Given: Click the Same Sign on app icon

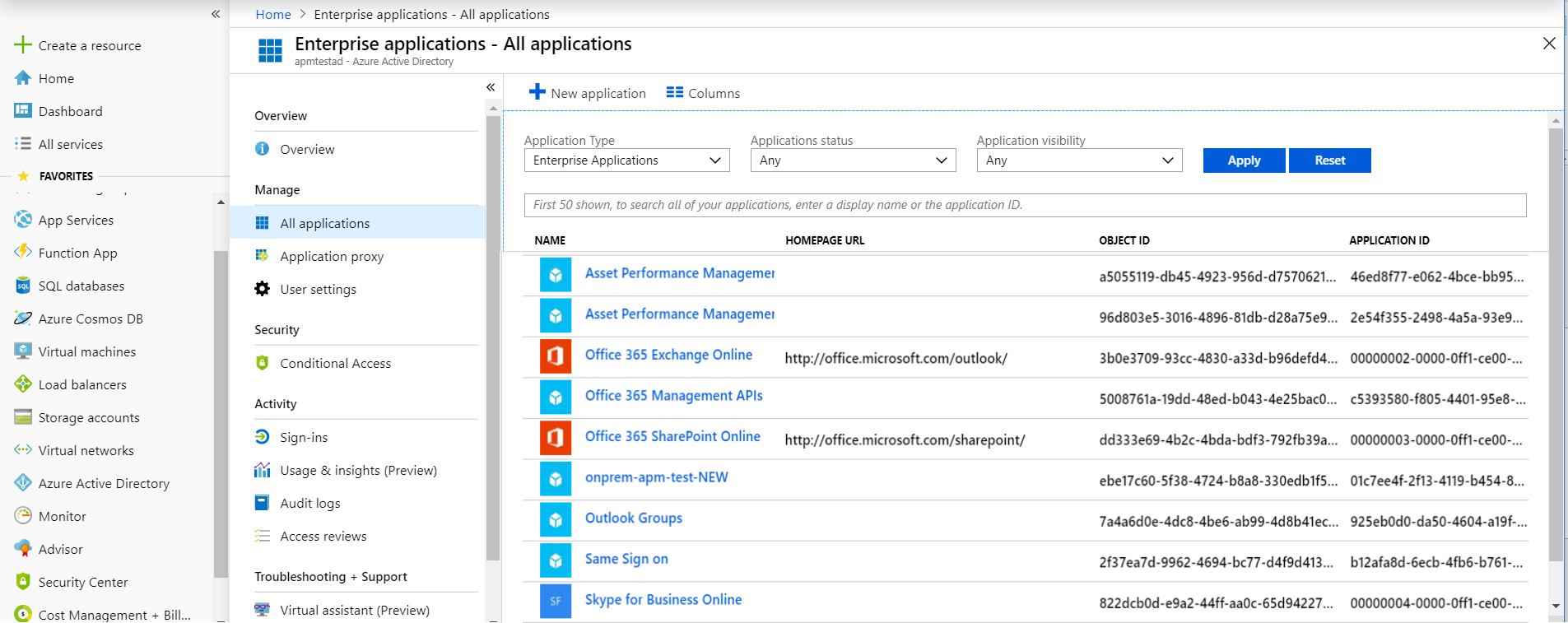Looking at the screenshot, I should (556, 560).
